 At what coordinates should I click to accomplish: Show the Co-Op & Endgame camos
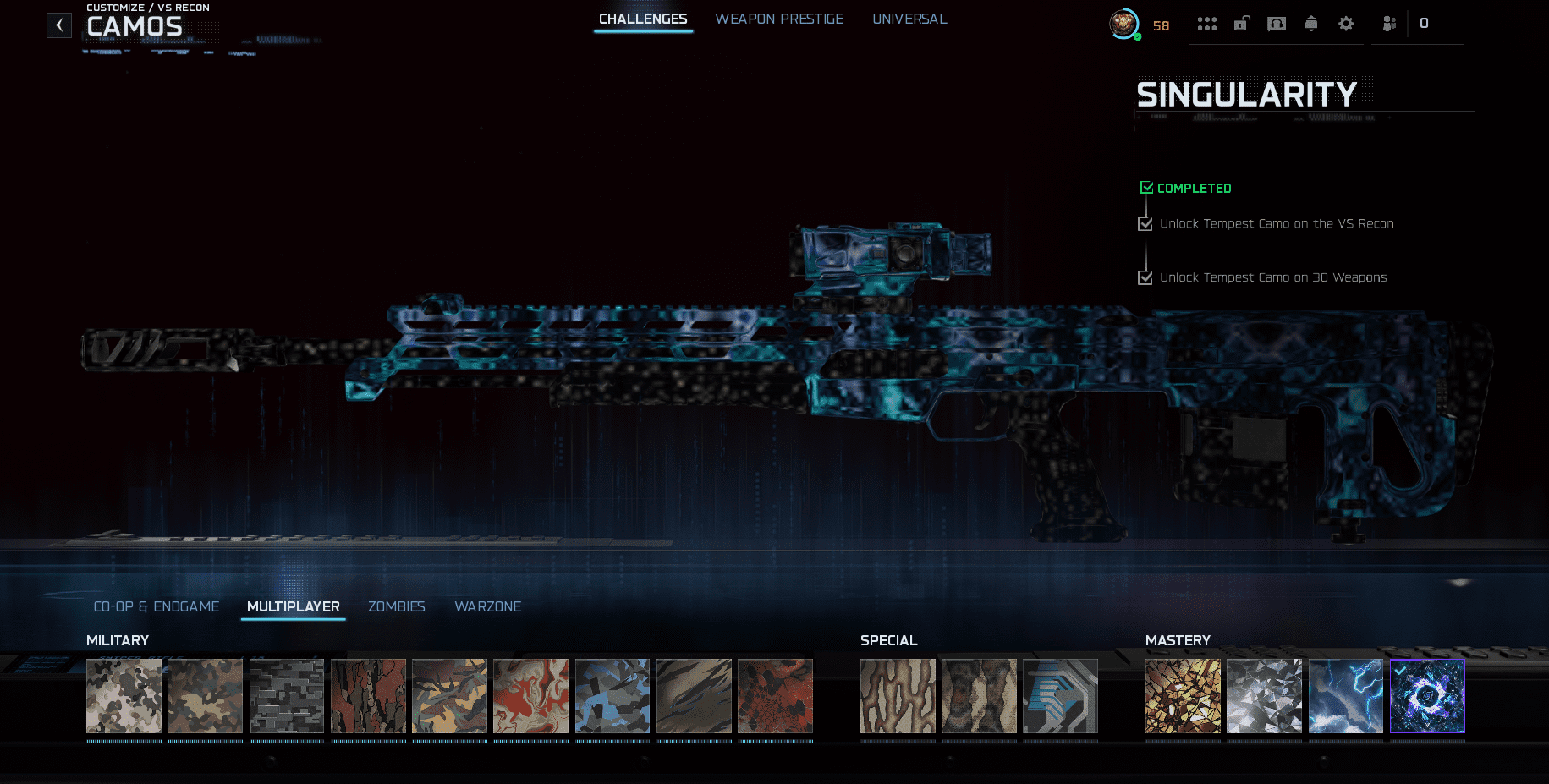coord(156,606)
